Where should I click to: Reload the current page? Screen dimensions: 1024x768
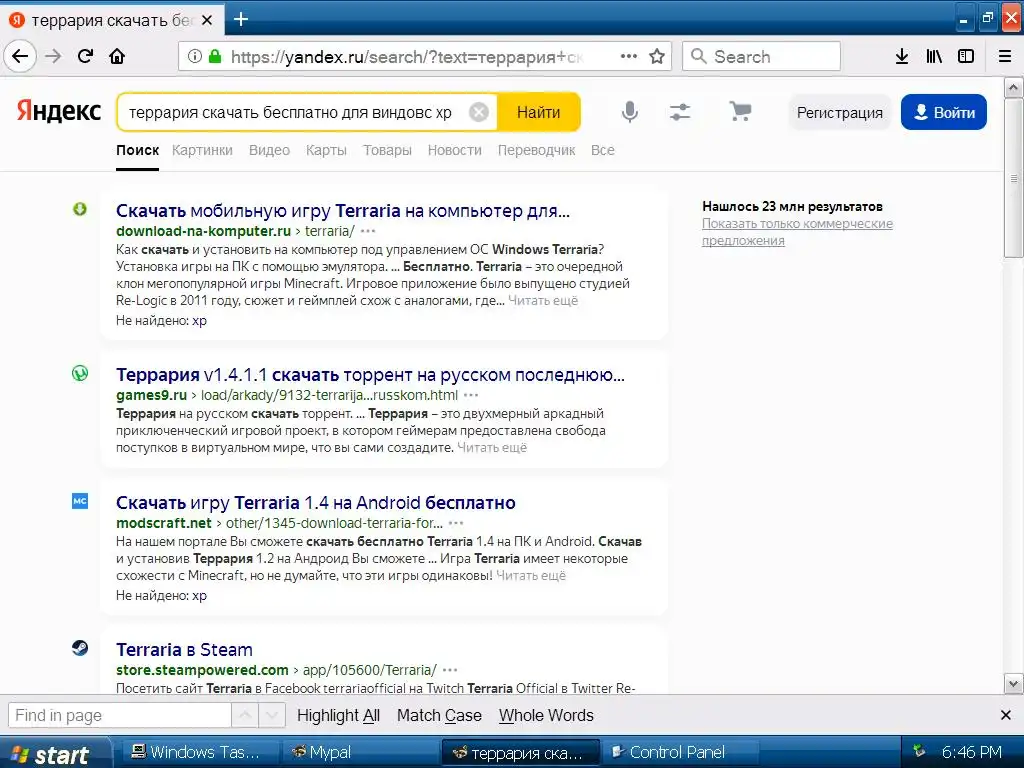tap(86, 56)
